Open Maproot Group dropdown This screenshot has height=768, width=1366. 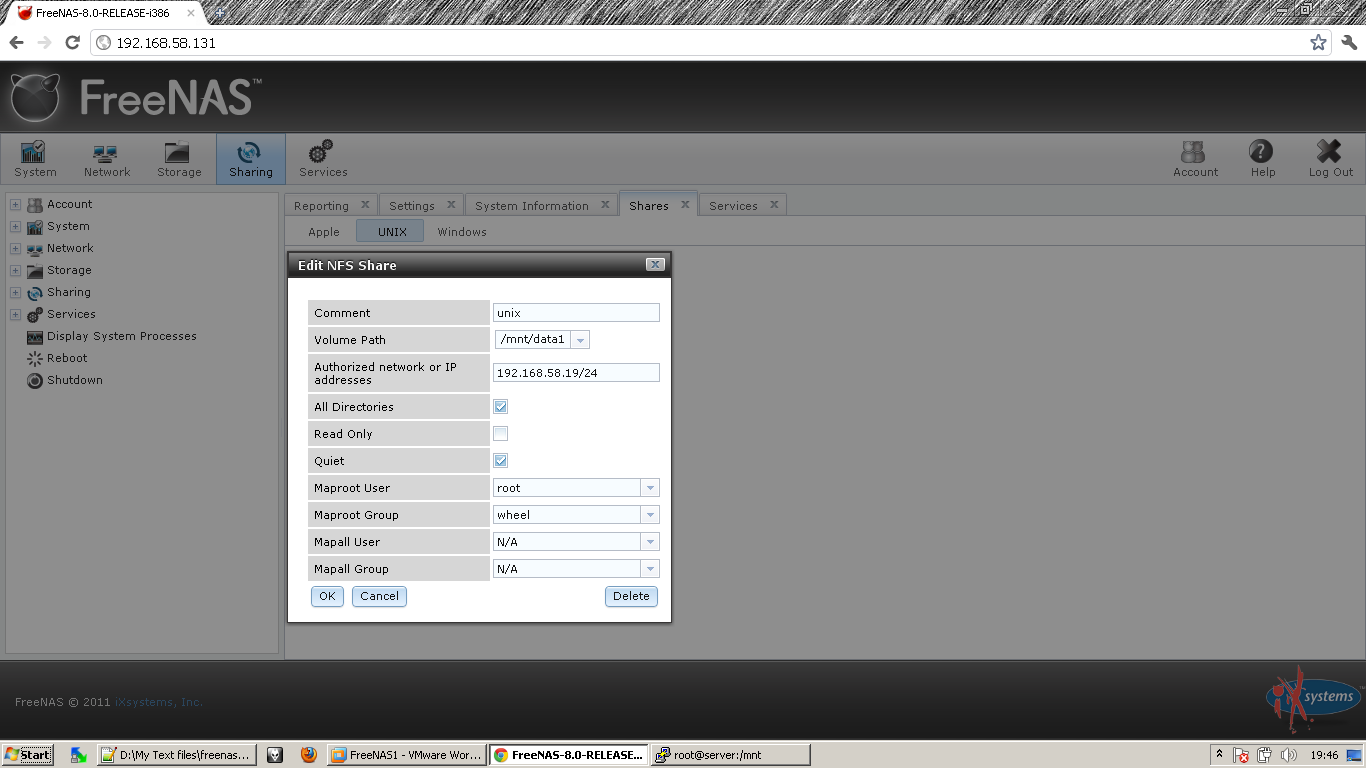(650, 515)
